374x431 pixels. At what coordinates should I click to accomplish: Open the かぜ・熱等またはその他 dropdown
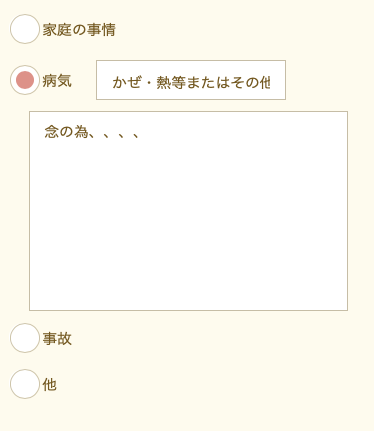click(191, 80)
